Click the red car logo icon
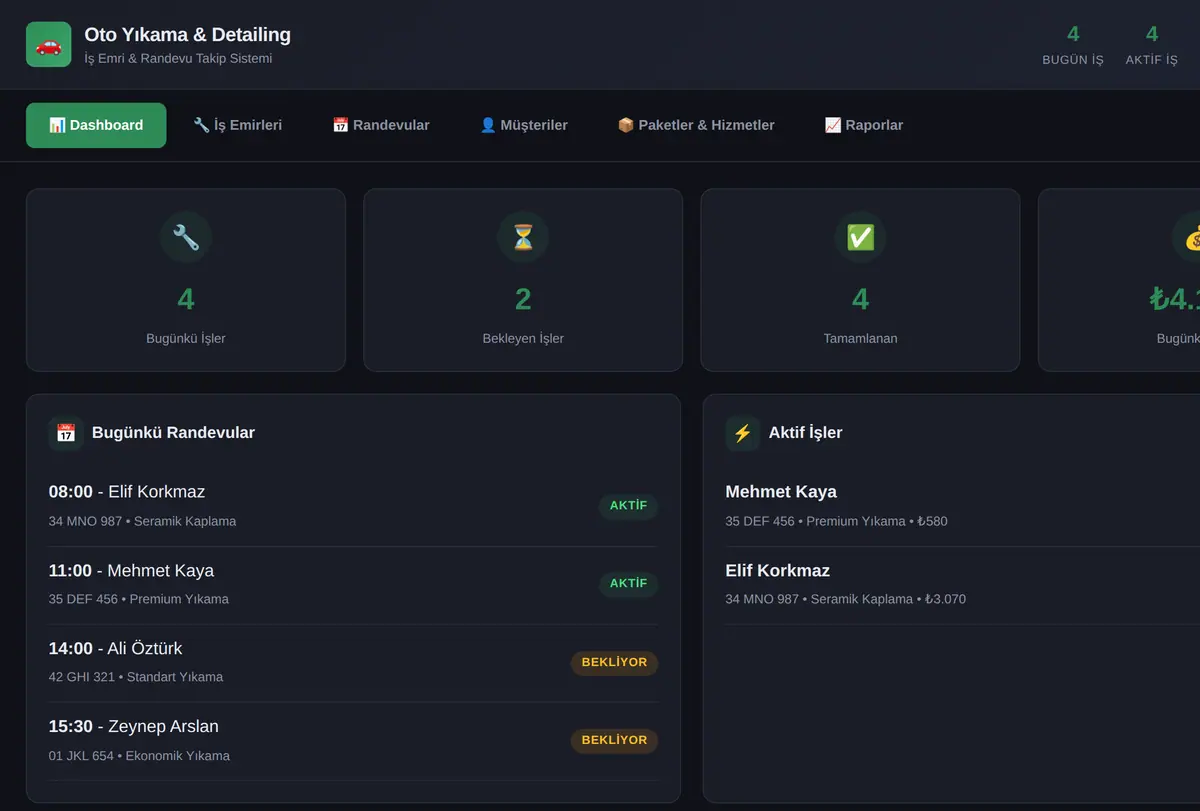The width and height of the screenshot is (1200, 811). pos(48,45)
